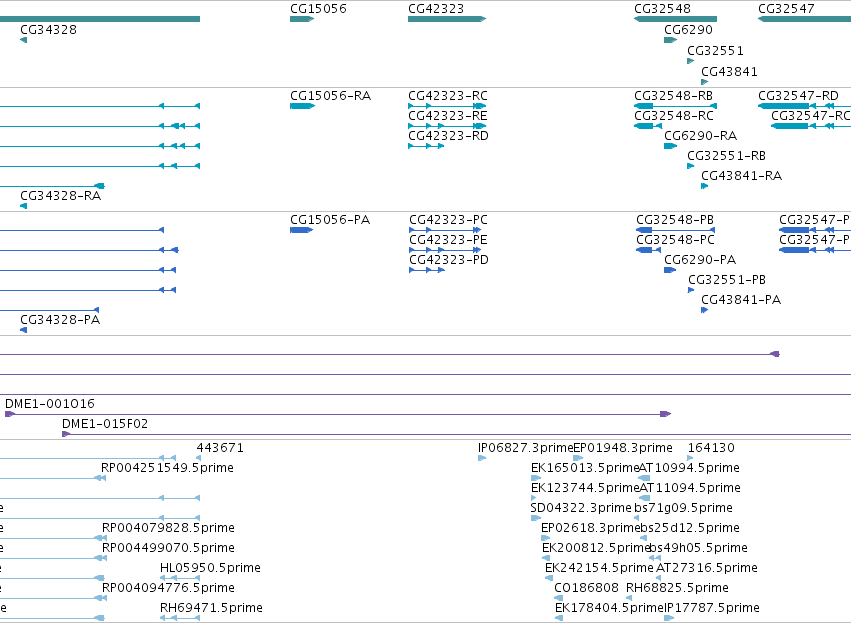The image size is (851, 623).
Task: Select EST EP02618.3prime
Action: pyautogui.click(x=591, y=528)
